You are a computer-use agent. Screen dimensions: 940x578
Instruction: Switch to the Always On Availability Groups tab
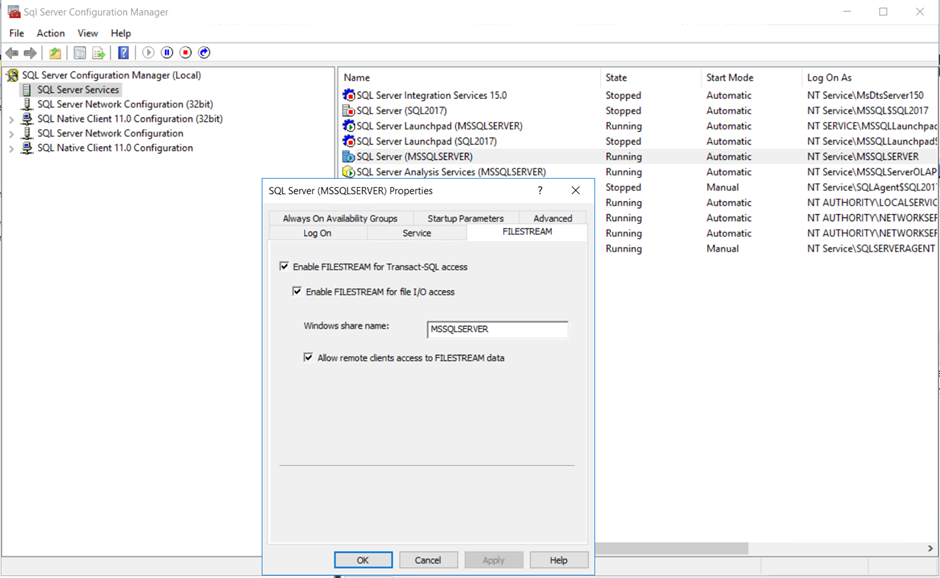(340, 218)
